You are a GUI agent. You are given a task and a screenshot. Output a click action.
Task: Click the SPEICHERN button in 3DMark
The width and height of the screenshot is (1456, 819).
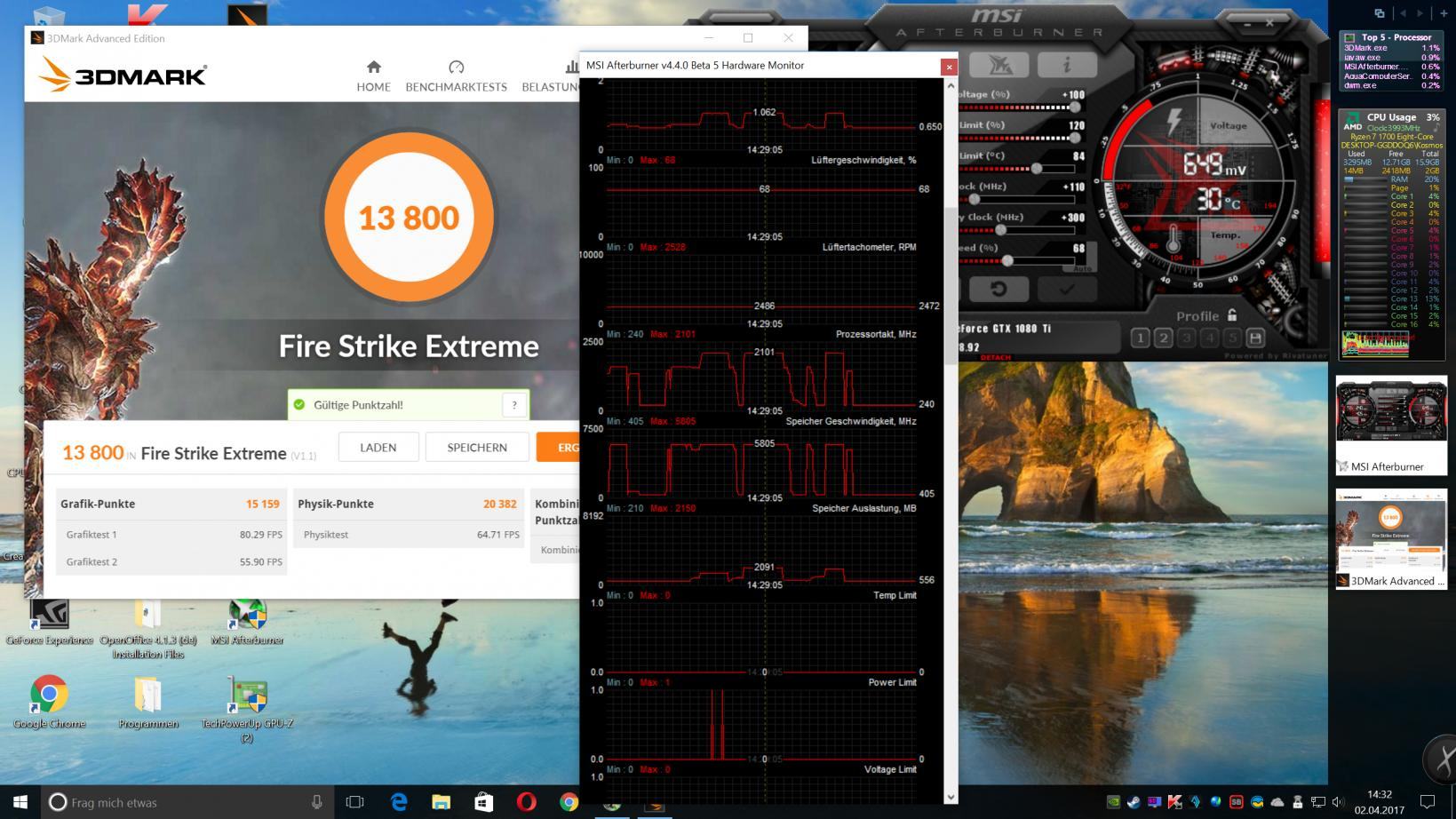coord(477,447)
